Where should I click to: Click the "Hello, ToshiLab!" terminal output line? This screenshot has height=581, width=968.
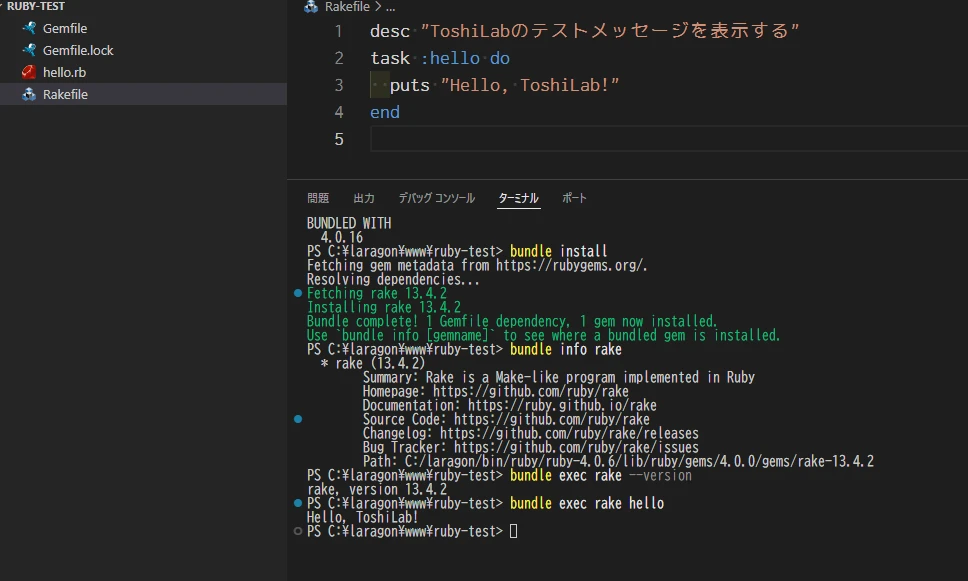362,517
